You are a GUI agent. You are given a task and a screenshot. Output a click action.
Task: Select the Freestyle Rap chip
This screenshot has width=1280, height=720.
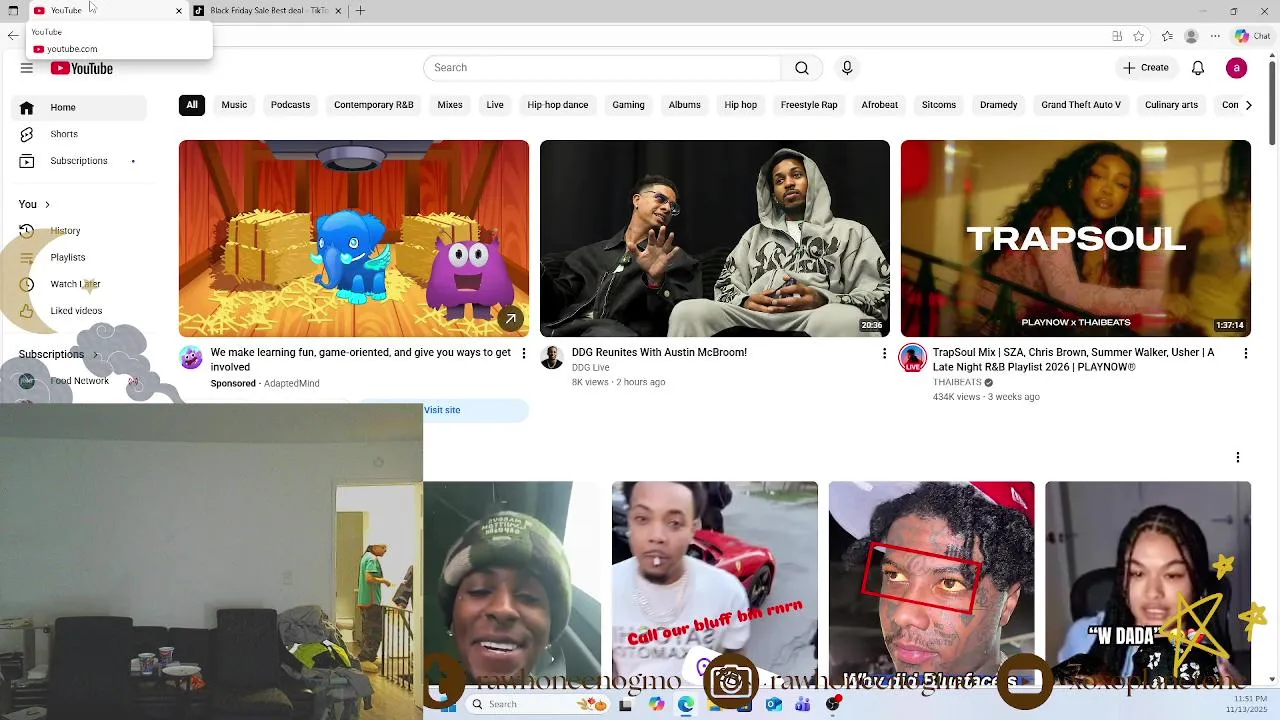[809, 105]
